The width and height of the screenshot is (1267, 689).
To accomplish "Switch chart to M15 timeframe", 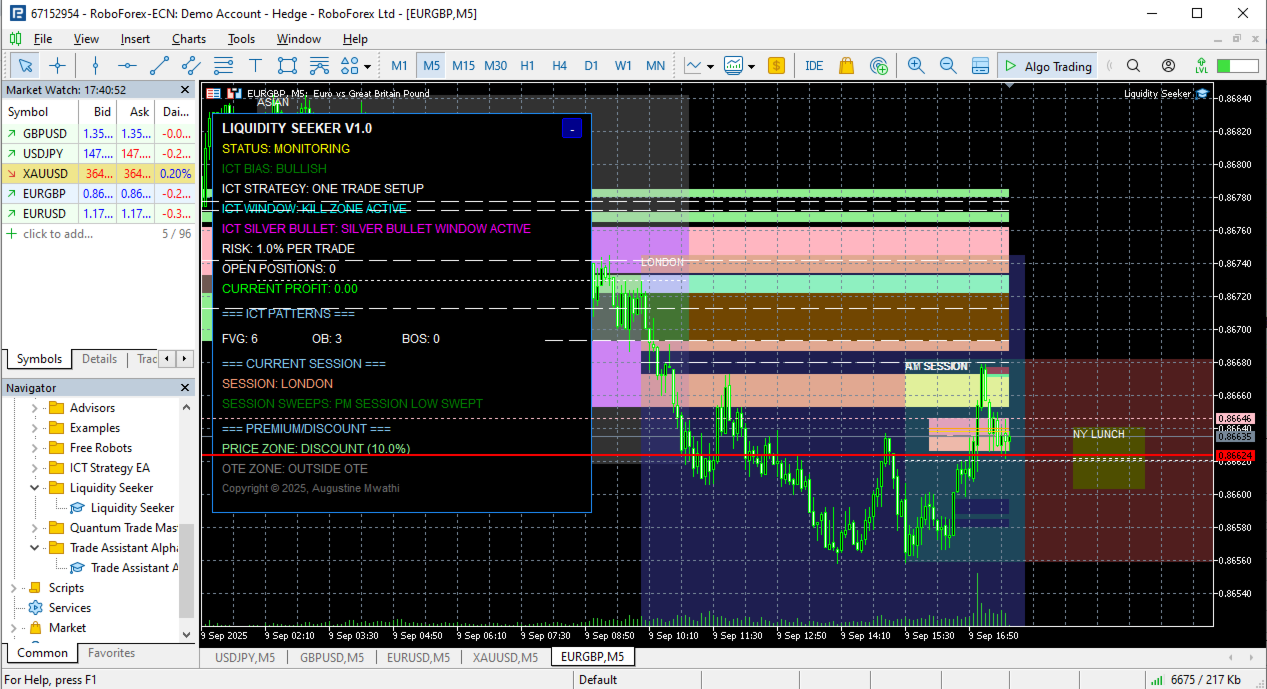I will pyautogui.click(x=463, y=66).
